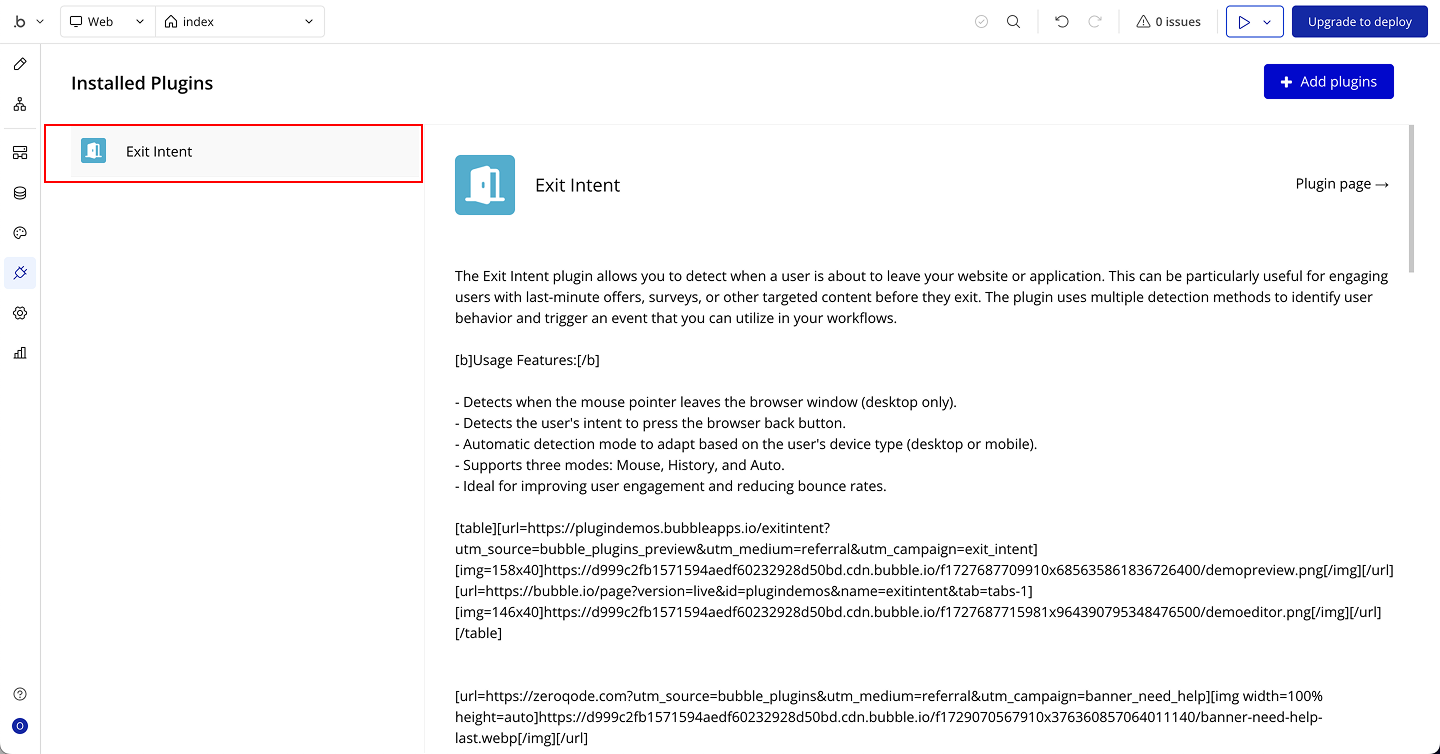Screen dimensions: 1440x754
Task: Open the Design tab pencil icon
Action: point(20,64)
